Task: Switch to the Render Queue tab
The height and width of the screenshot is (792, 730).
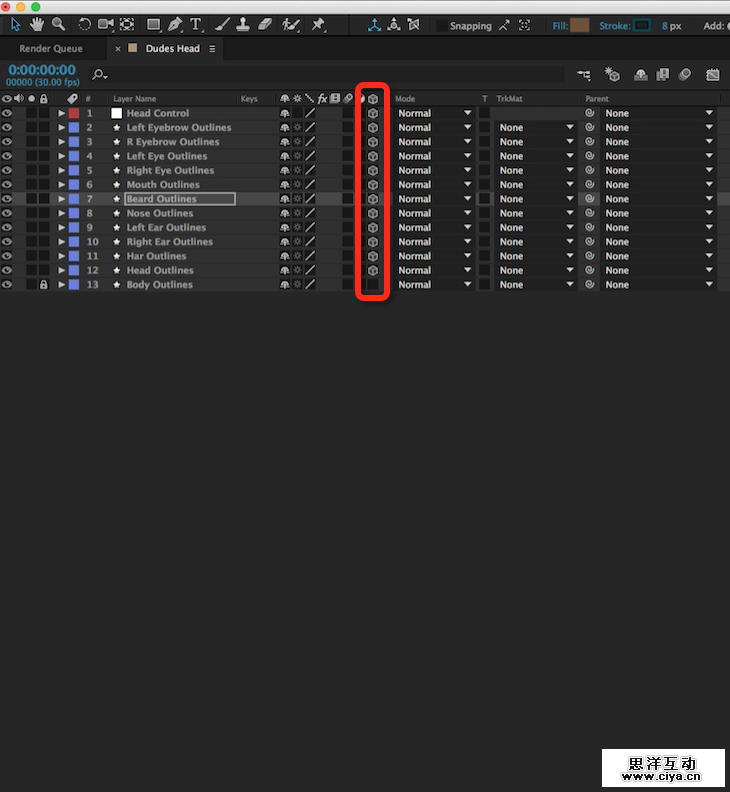Action: click(51, 48)
